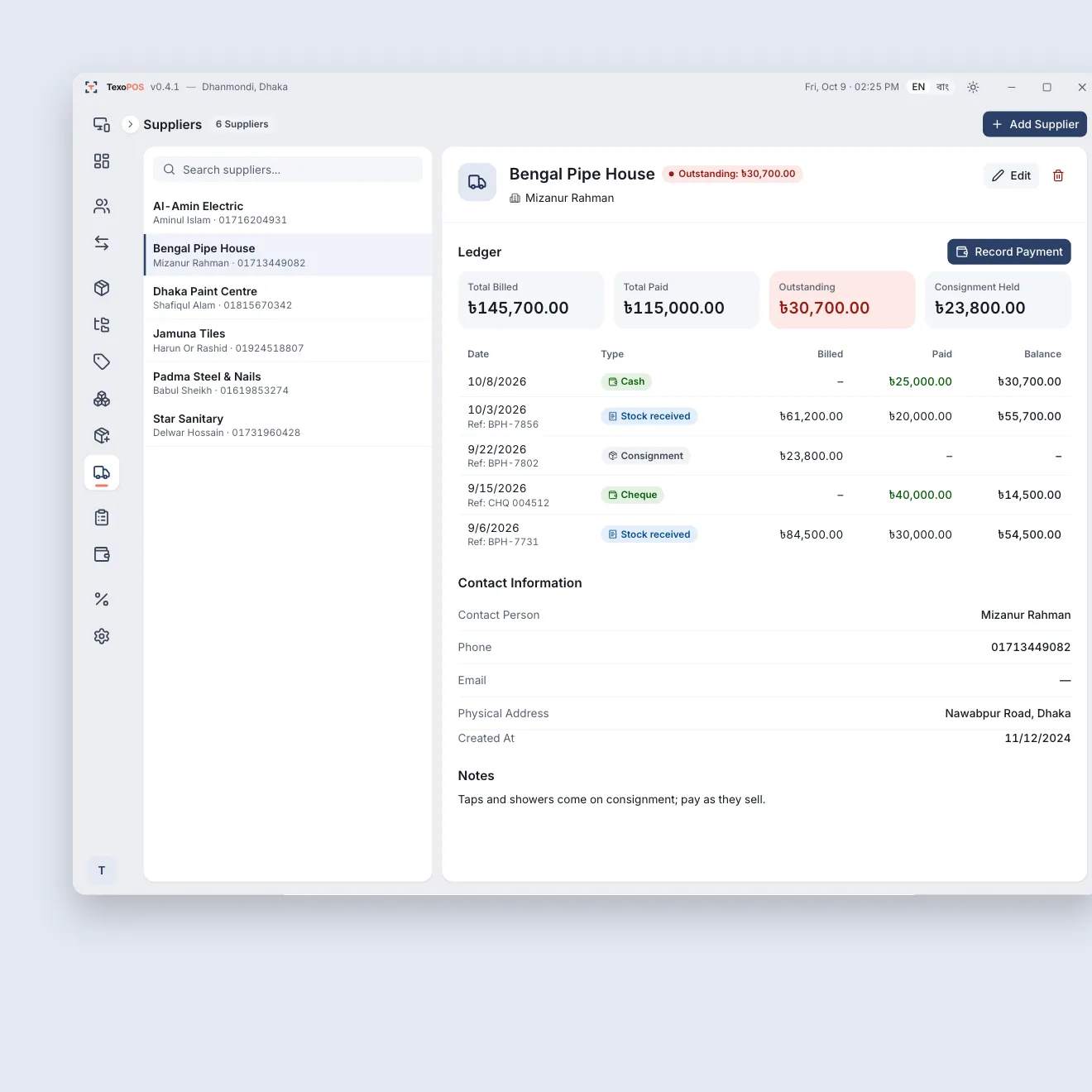The width and height of the screenshot is (1092, 1092).
Task: Open the price tag icon in sidebar
Action: pyautogui.click(x=102, y=362)
